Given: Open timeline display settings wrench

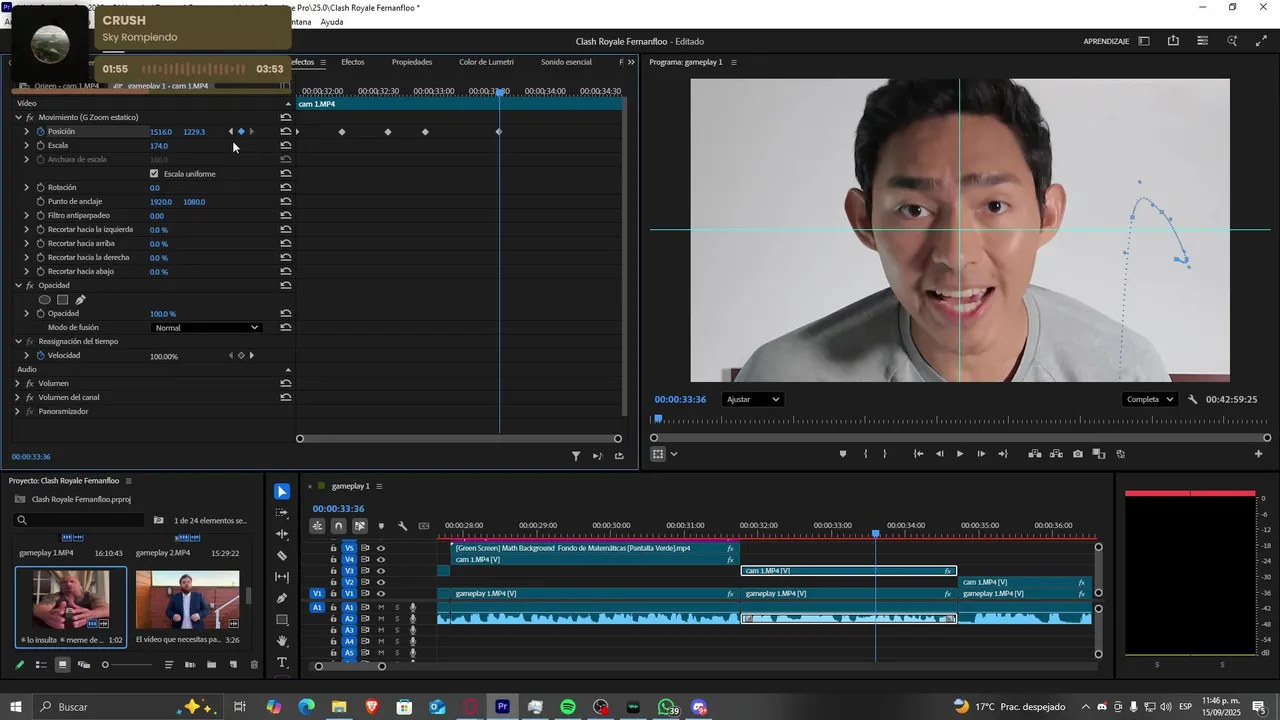Looking at the screenshot, I should pyautogui.click(x=402, y=526).
